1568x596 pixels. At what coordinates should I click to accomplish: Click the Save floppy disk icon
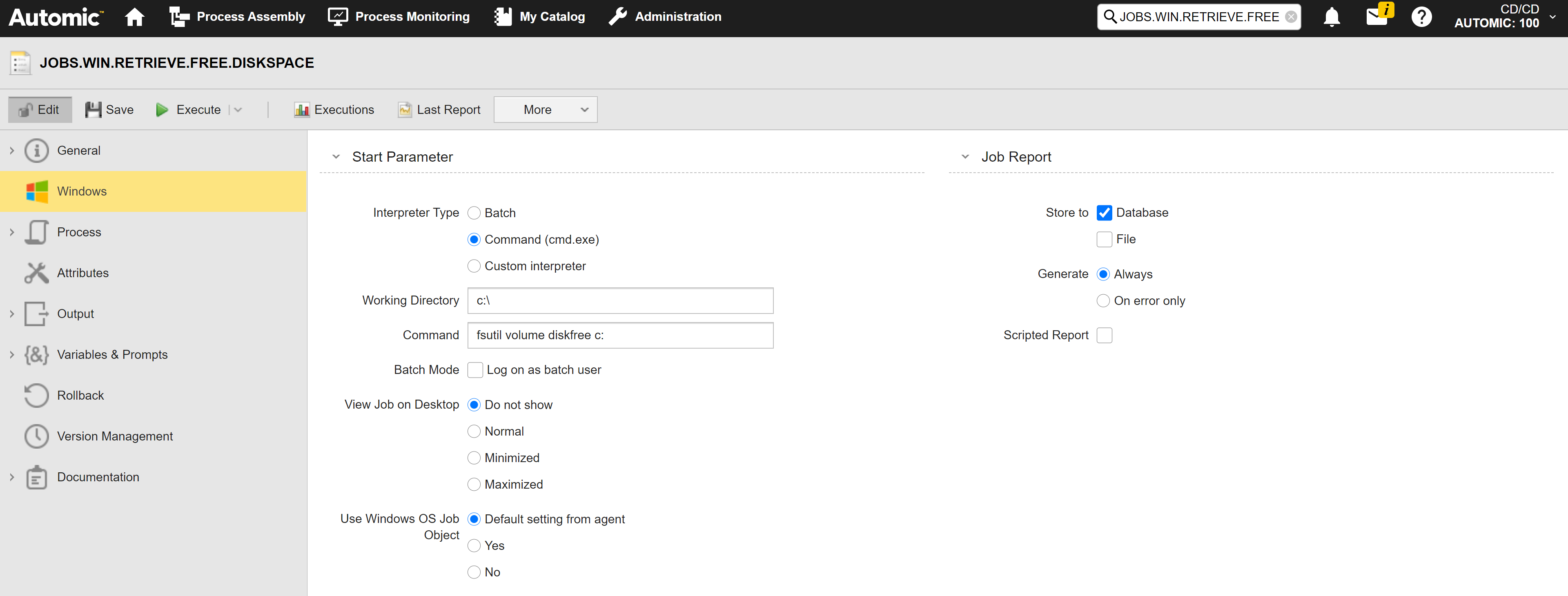pos(93,109)
